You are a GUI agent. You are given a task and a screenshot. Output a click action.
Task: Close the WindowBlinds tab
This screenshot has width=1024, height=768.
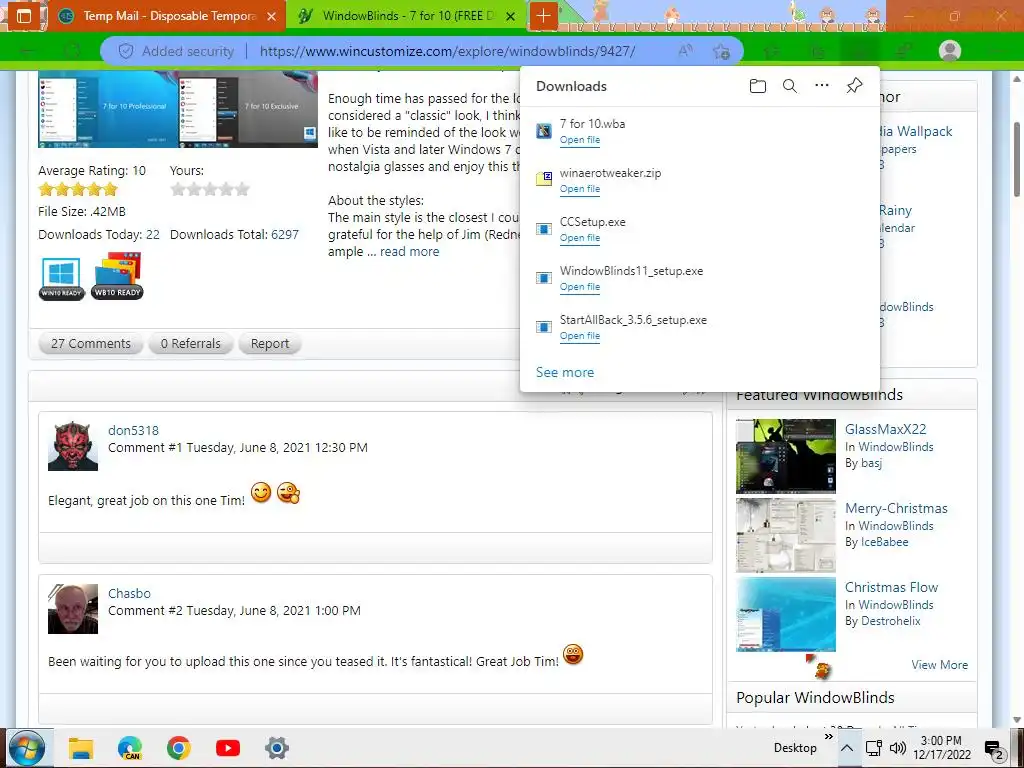[512, 16]
